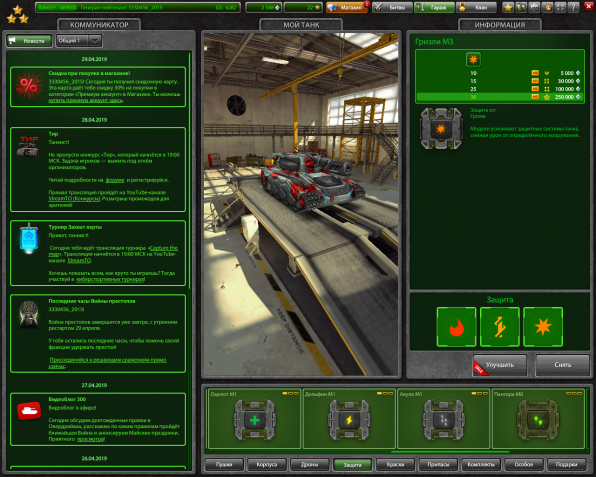The image size is (596, 477).
Task: Open the Клан clan section
Action: tap(476, 7)
